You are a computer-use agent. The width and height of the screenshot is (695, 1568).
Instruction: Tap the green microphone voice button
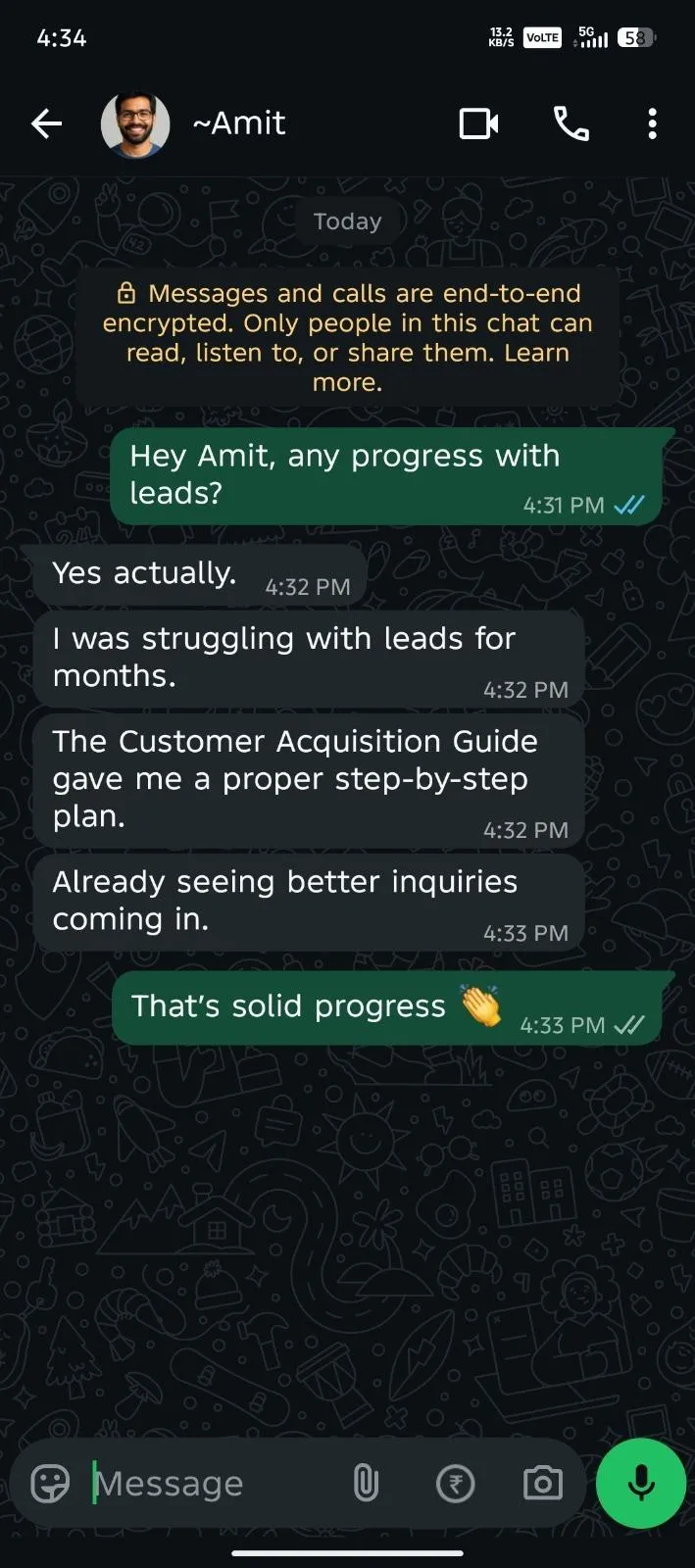[641, 1484]
